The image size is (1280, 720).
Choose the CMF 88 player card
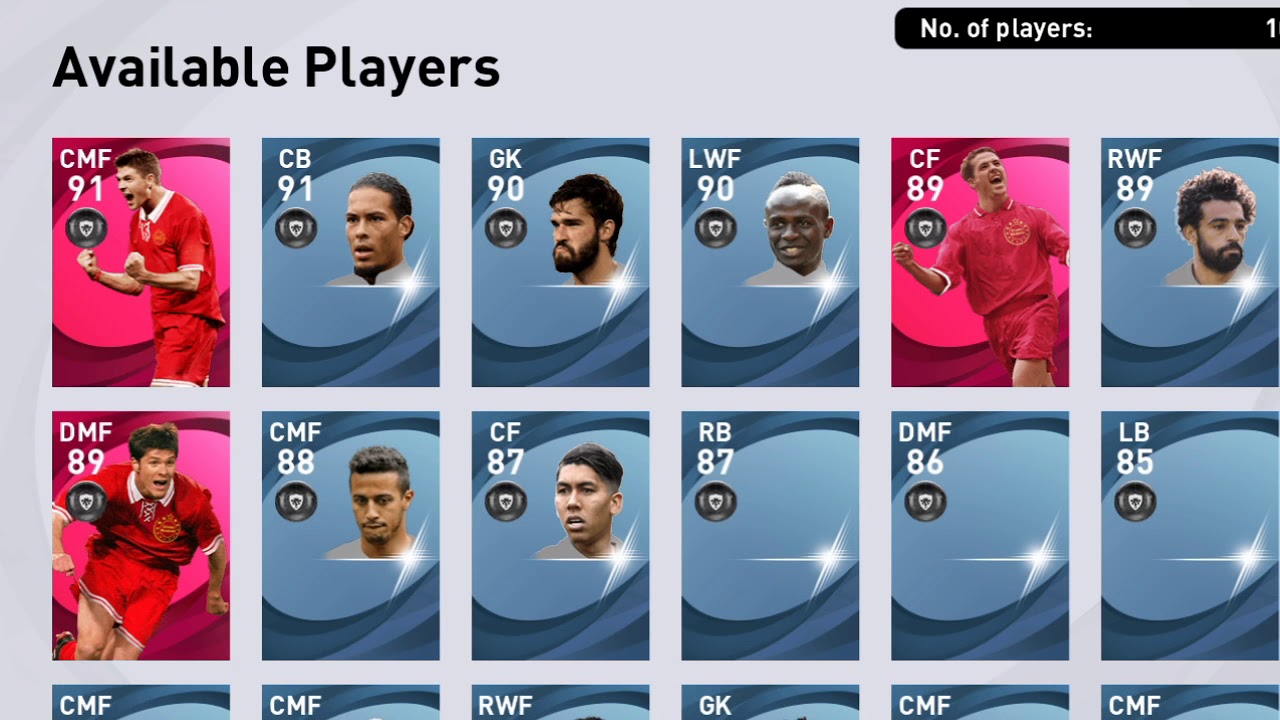click(351, 536)
